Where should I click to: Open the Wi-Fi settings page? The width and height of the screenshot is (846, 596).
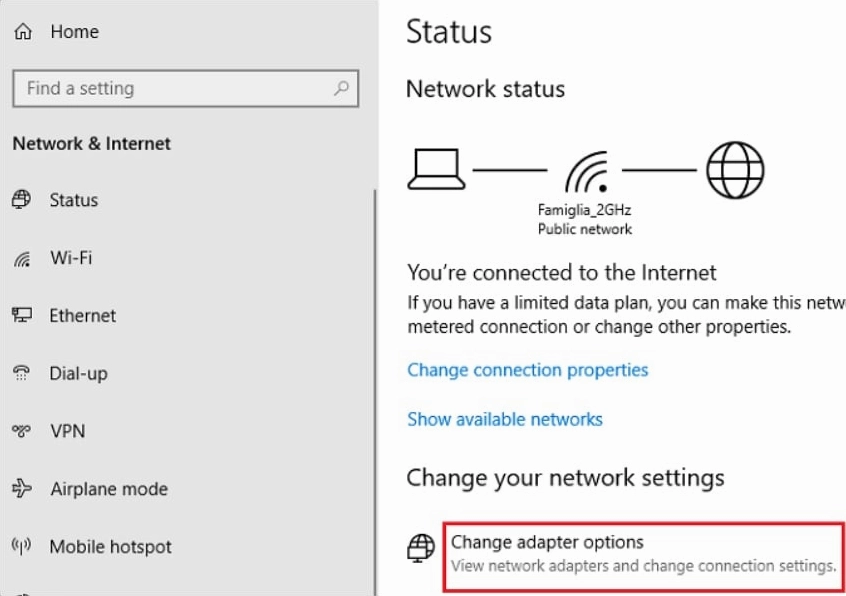click(x=71, y=258)
